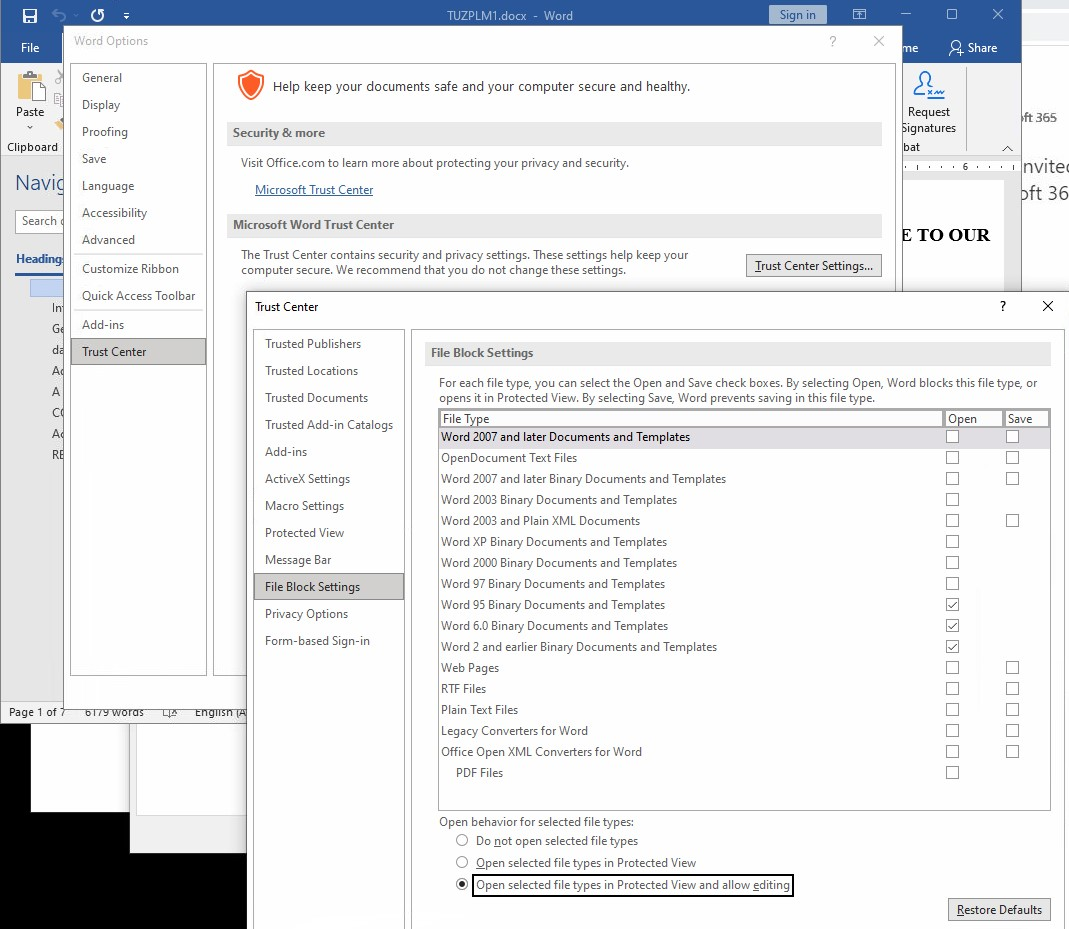Open the Form-based Sign-in section
The height and width of the screenshot is (929, 1069).
(x=329, y=641)
